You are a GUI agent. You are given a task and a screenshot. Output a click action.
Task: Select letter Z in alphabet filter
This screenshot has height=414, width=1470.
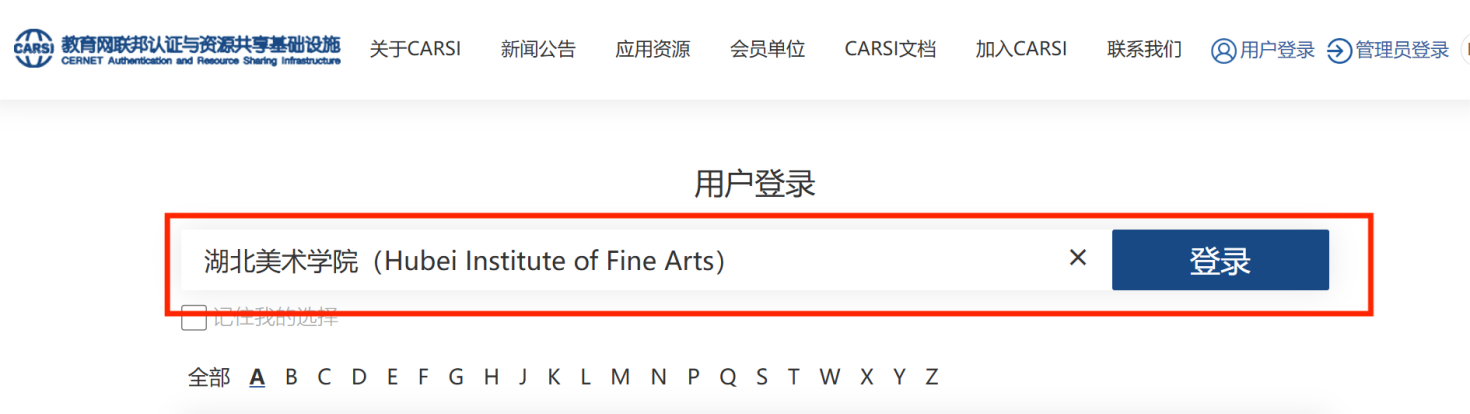(931, 377)
